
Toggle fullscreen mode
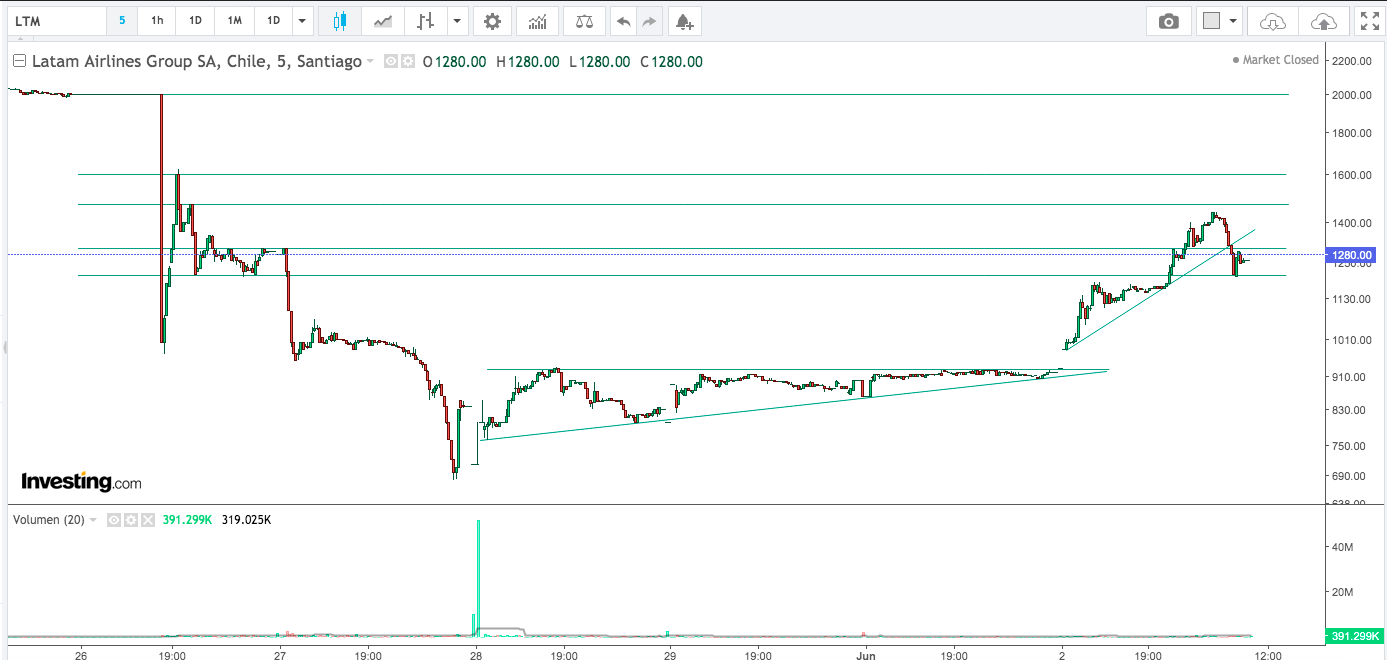[x=1369, y=21]
